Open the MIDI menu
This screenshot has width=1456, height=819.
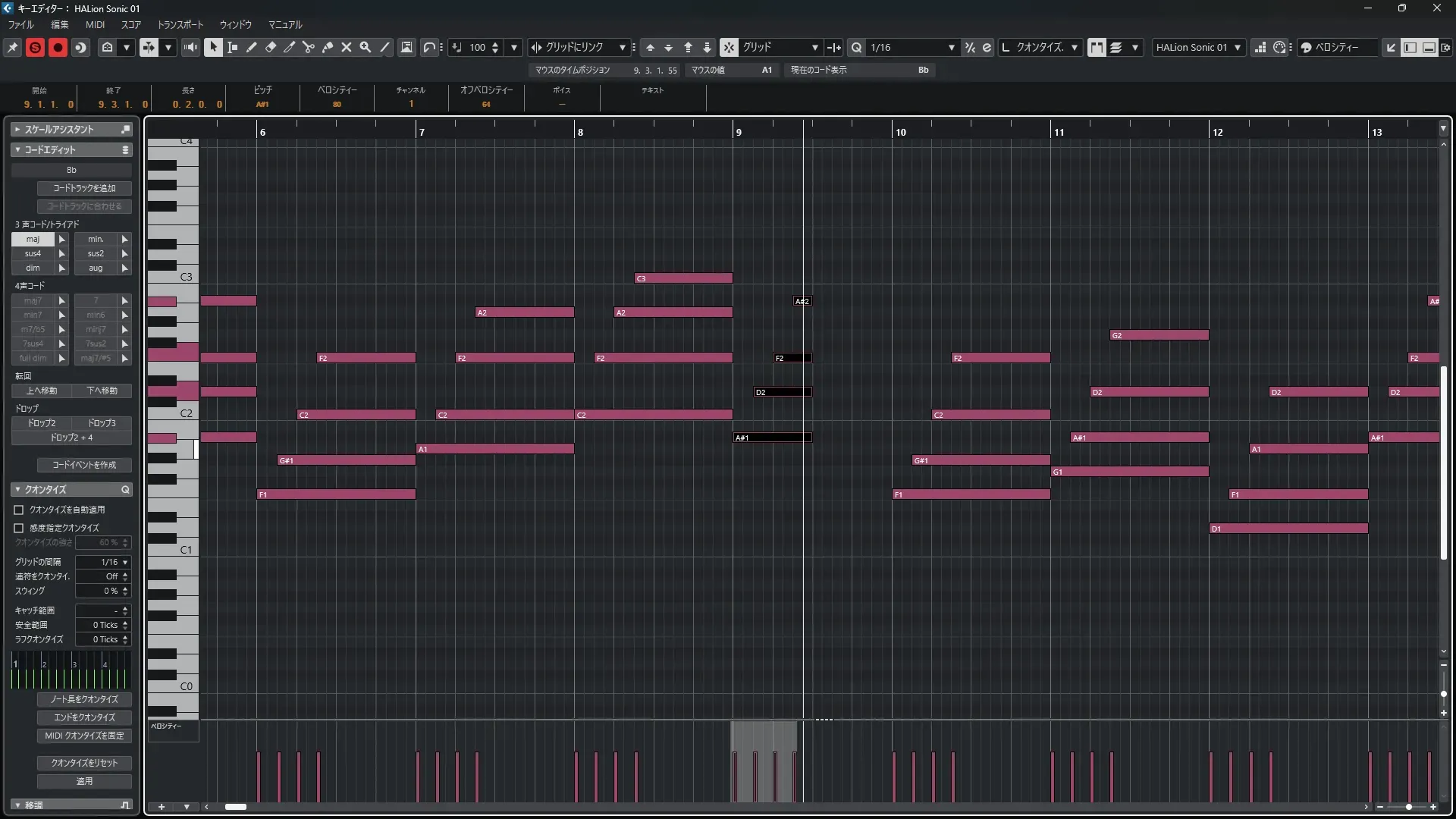[x=95, y=24]
